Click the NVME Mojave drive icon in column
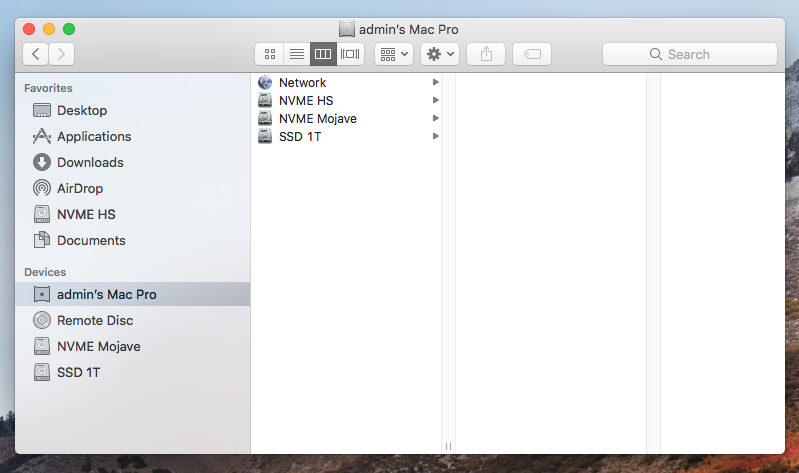Viewport: 799px width, 473px height. 265,118
